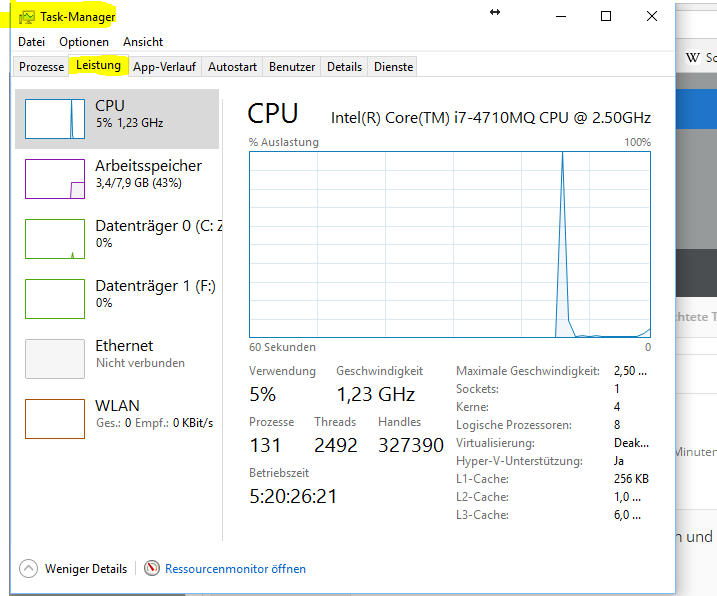Image resolution: width=717 pixels, height=596 pixels.
Task: Click the Betriebszeit value 5:20:26:21
Action: tap(293, 496)
